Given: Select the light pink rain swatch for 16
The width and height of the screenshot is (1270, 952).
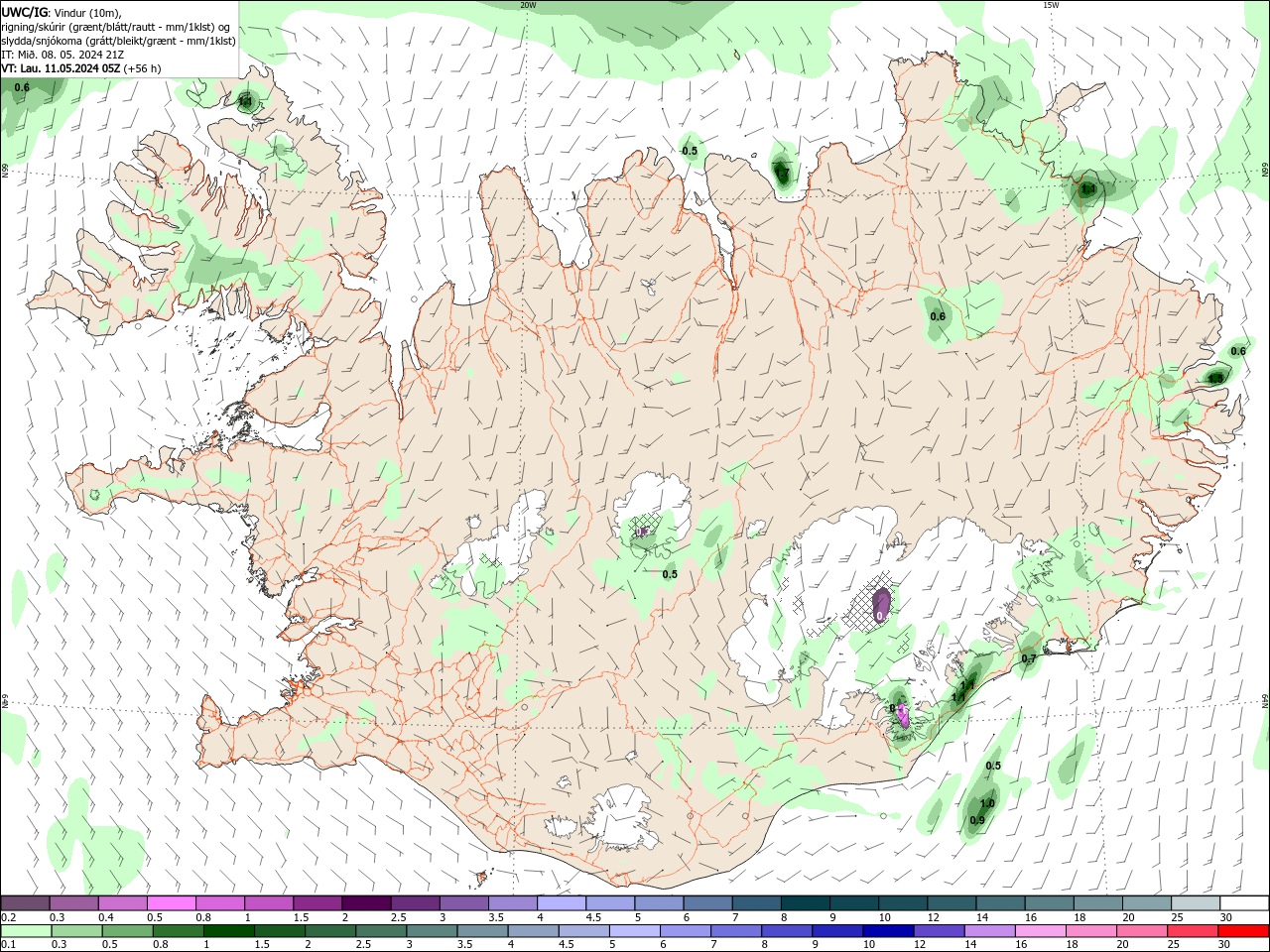Looking at the screenshot, I should click(1040, 931).
